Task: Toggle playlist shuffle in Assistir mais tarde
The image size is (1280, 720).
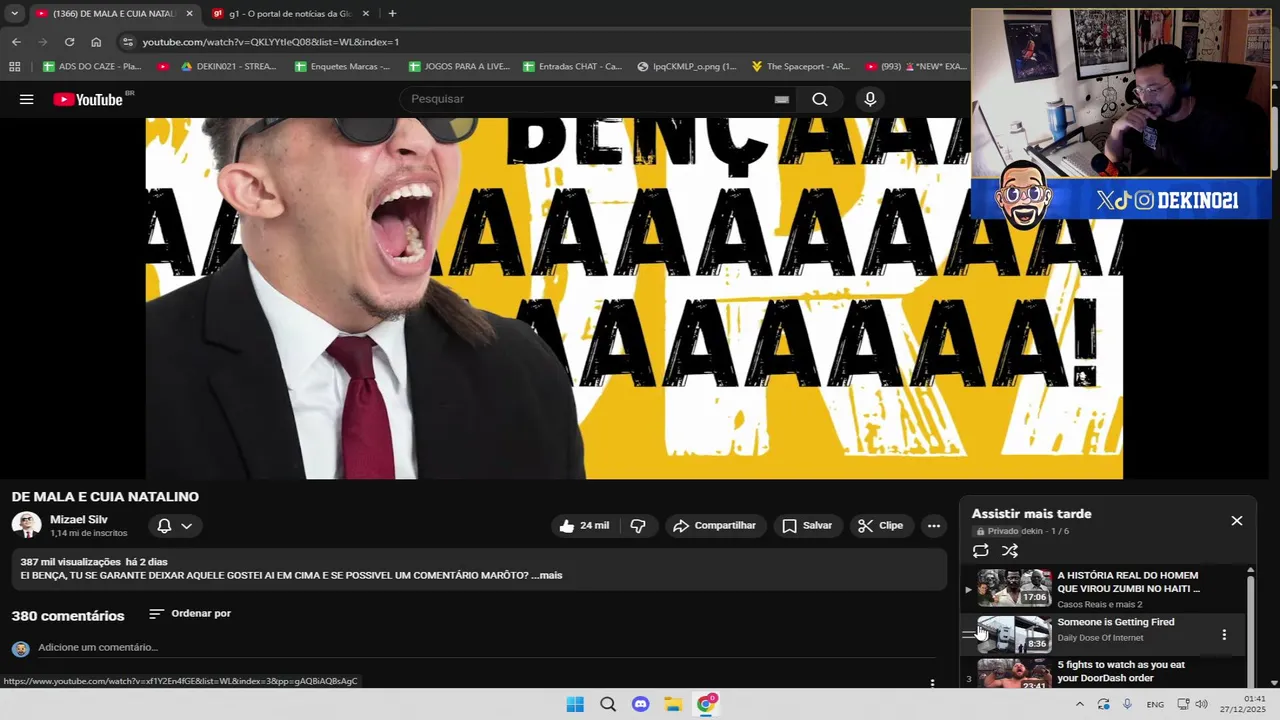Action: coord(1010,551)
